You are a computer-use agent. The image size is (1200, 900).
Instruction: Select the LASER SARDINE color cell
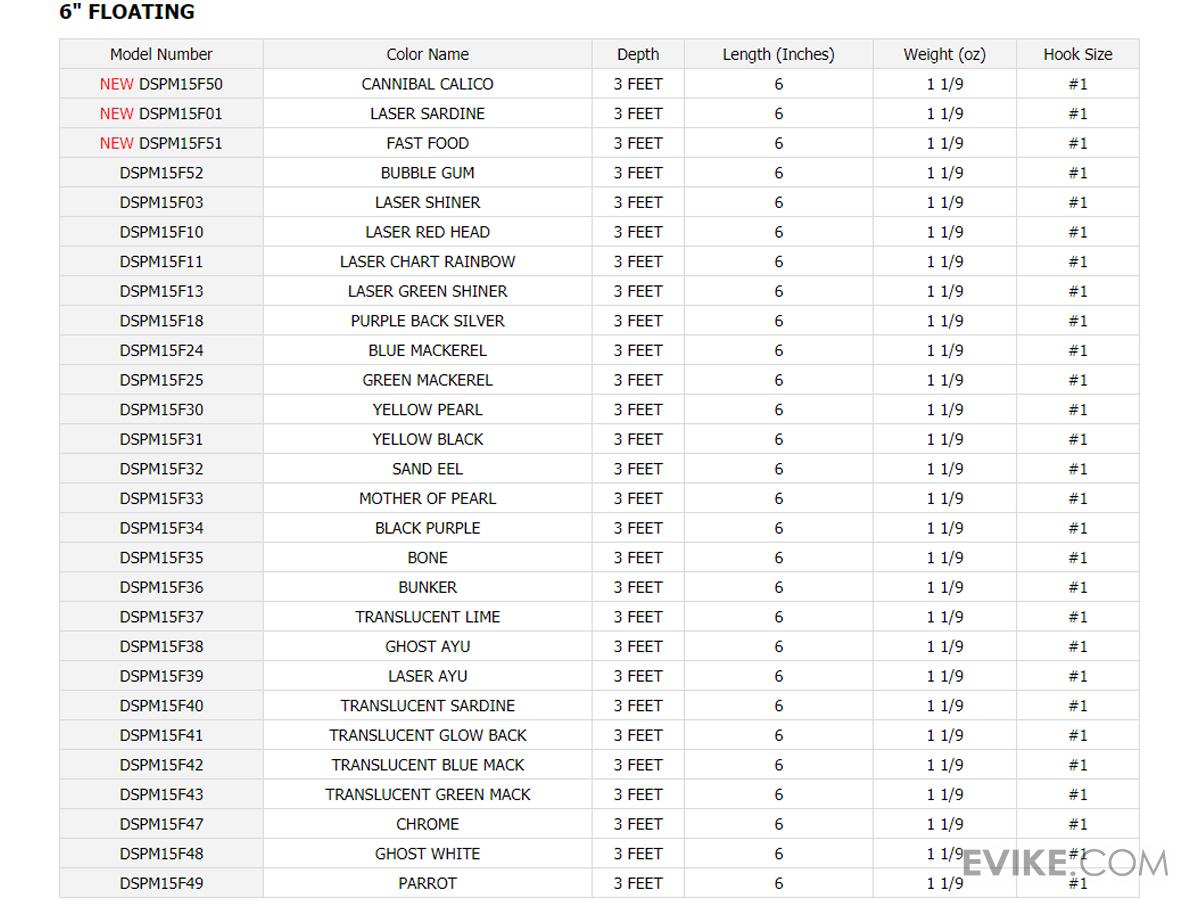point(427,114)
